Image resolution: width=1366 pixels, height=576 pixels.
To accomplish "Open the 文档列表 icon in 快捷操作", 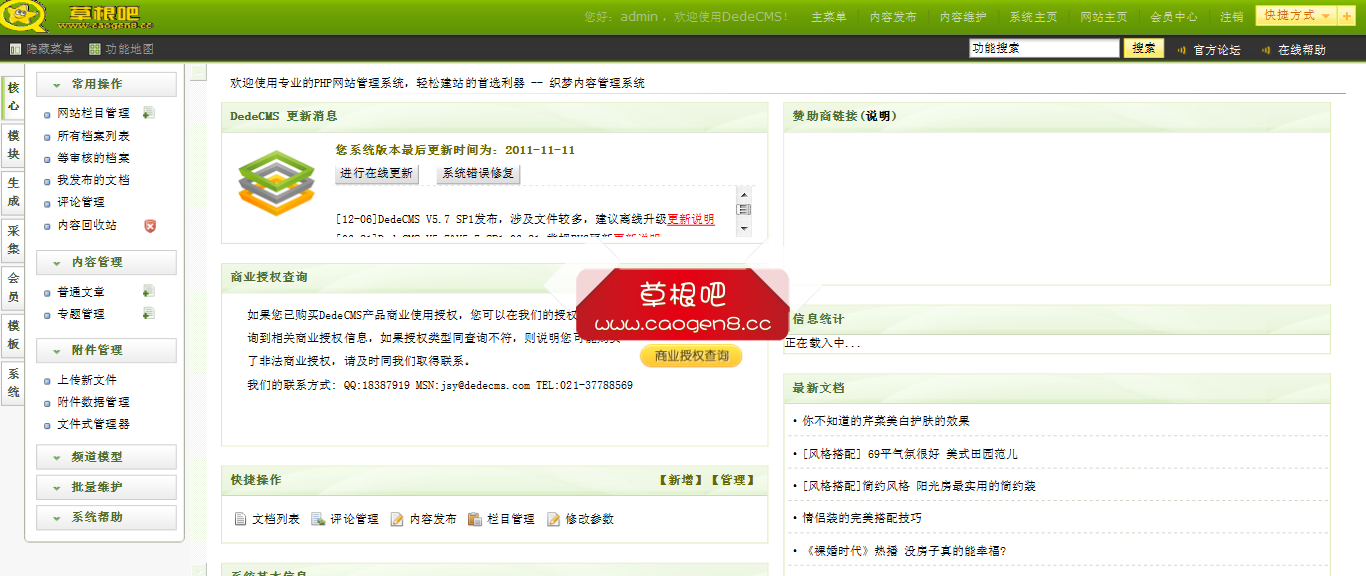I will 240,519.
